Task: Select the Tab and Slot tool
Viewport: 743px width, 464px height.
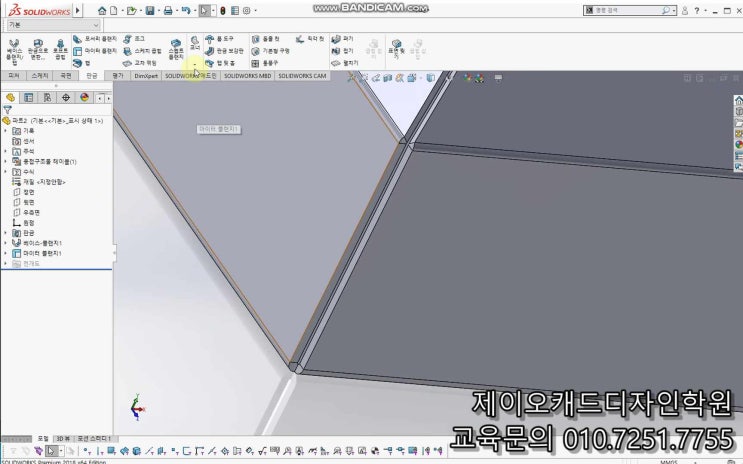Action: point(220,63)
